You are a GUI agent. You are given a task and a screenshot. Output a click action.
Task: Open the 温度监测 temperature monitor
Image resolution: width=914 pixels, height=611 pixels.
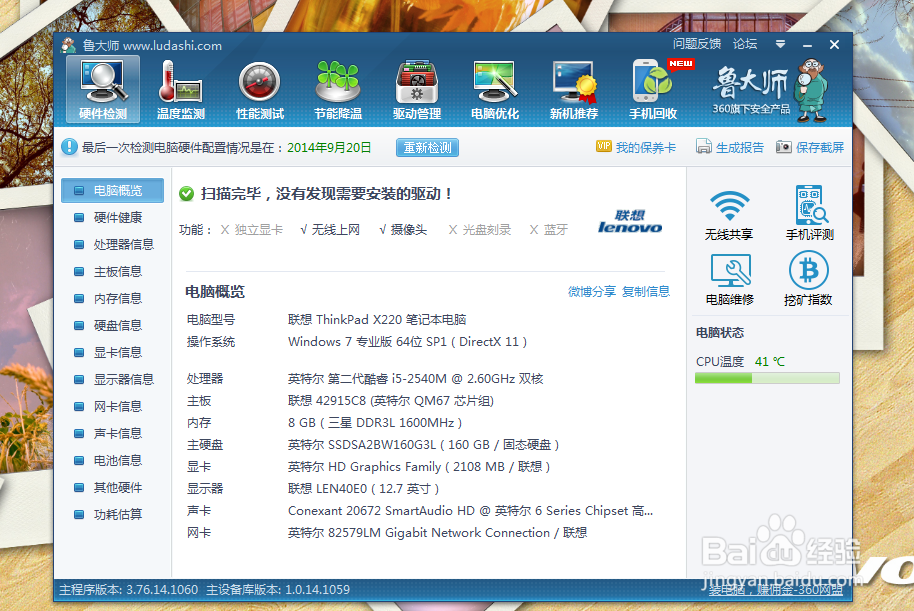pyautogui.click(x=181, y=89)
